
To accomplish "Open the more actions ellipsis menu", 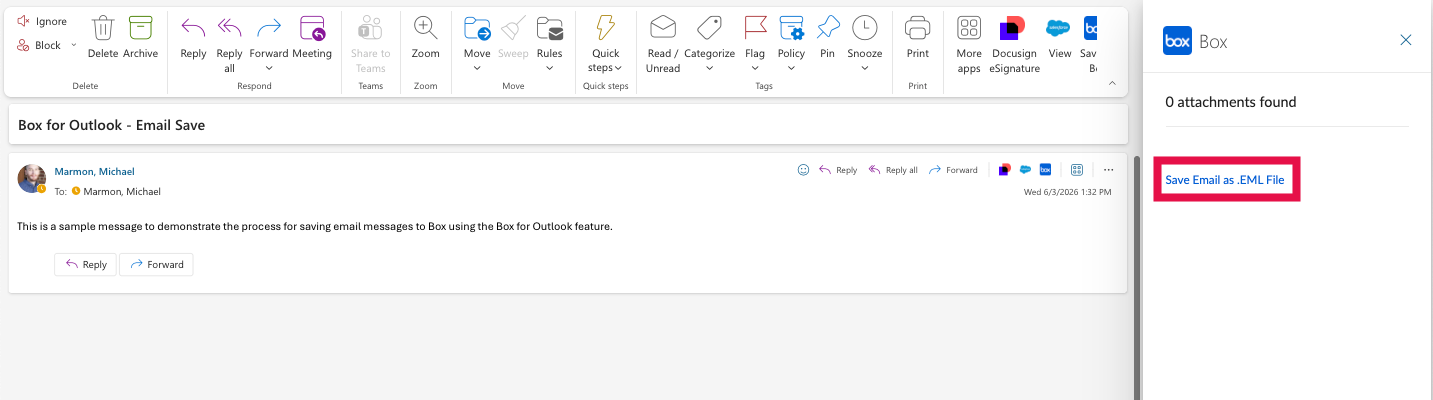I will click(x=1108, y=170).
